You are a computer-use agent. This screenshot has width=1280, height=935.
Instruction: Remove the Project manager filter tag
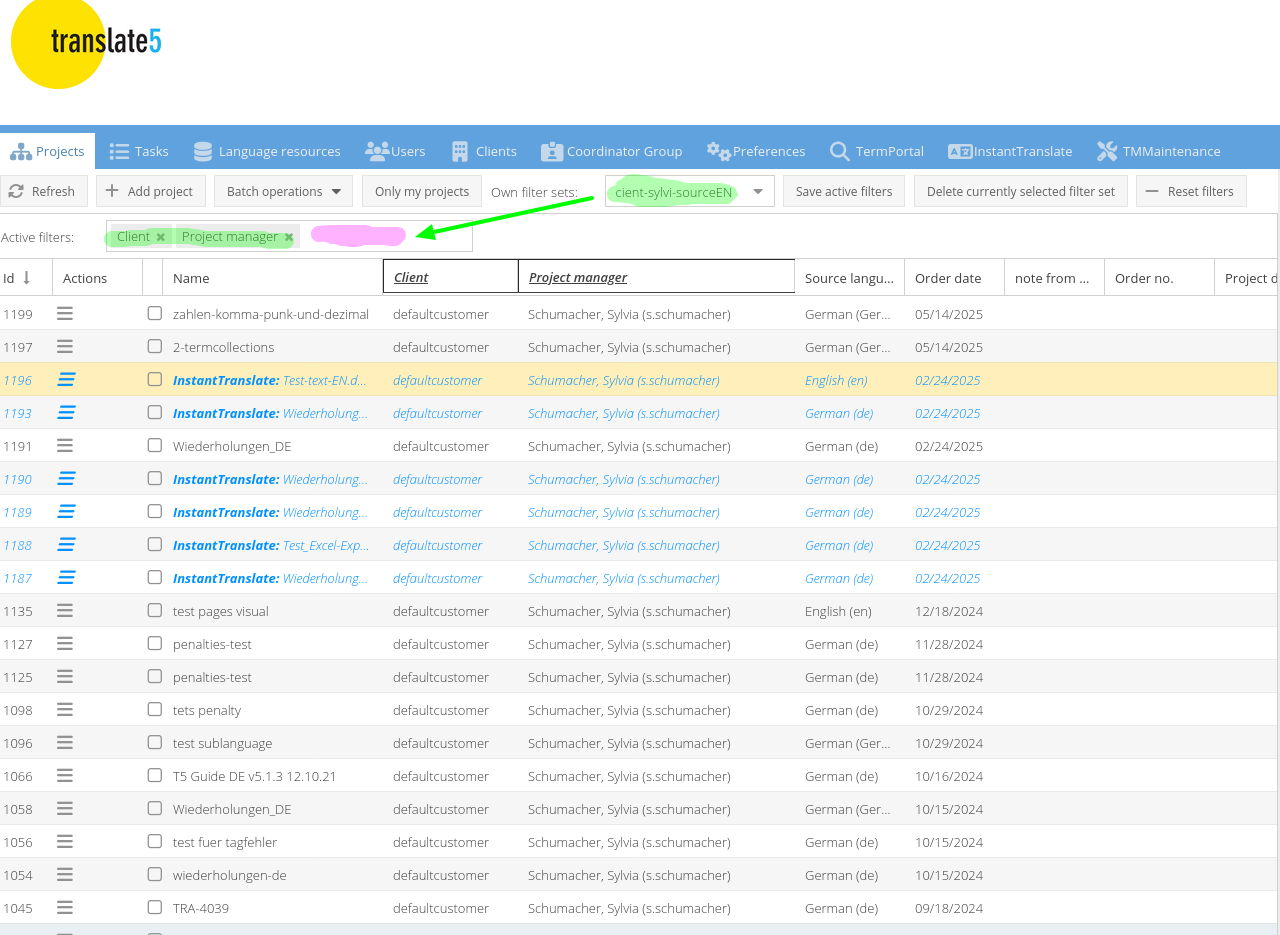click(289, 237)
